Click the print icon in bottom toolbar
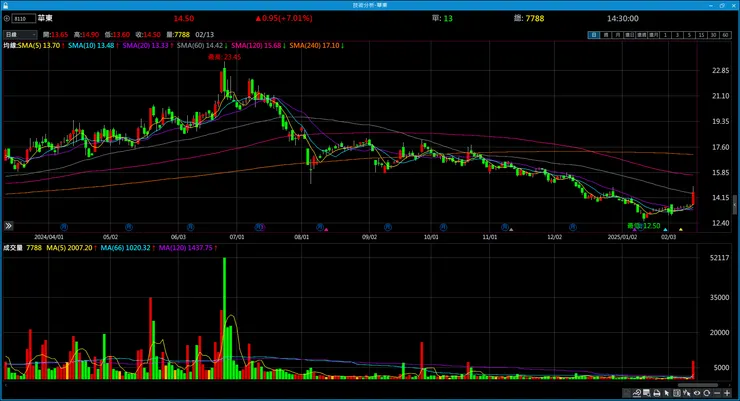Viewport: 740px width, 401px height. pyautogui.click(x=656, y=393)
